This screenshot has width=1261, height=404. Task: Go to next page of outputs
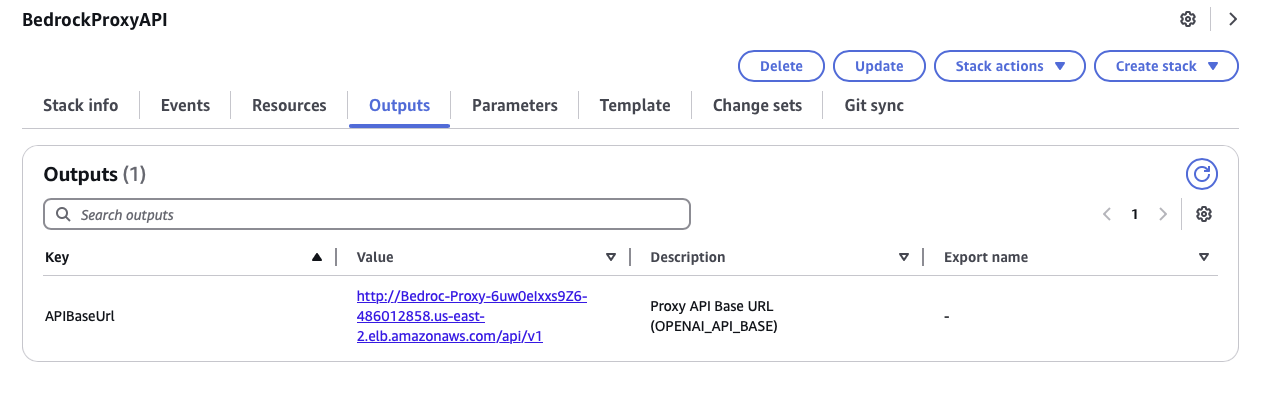point(1162,214)
